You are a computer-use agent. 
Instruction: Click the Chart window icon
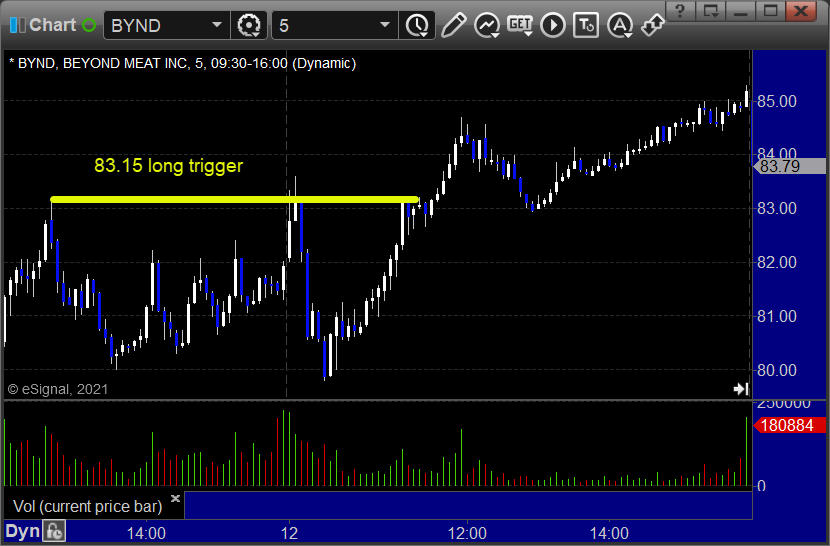[17, 25]
